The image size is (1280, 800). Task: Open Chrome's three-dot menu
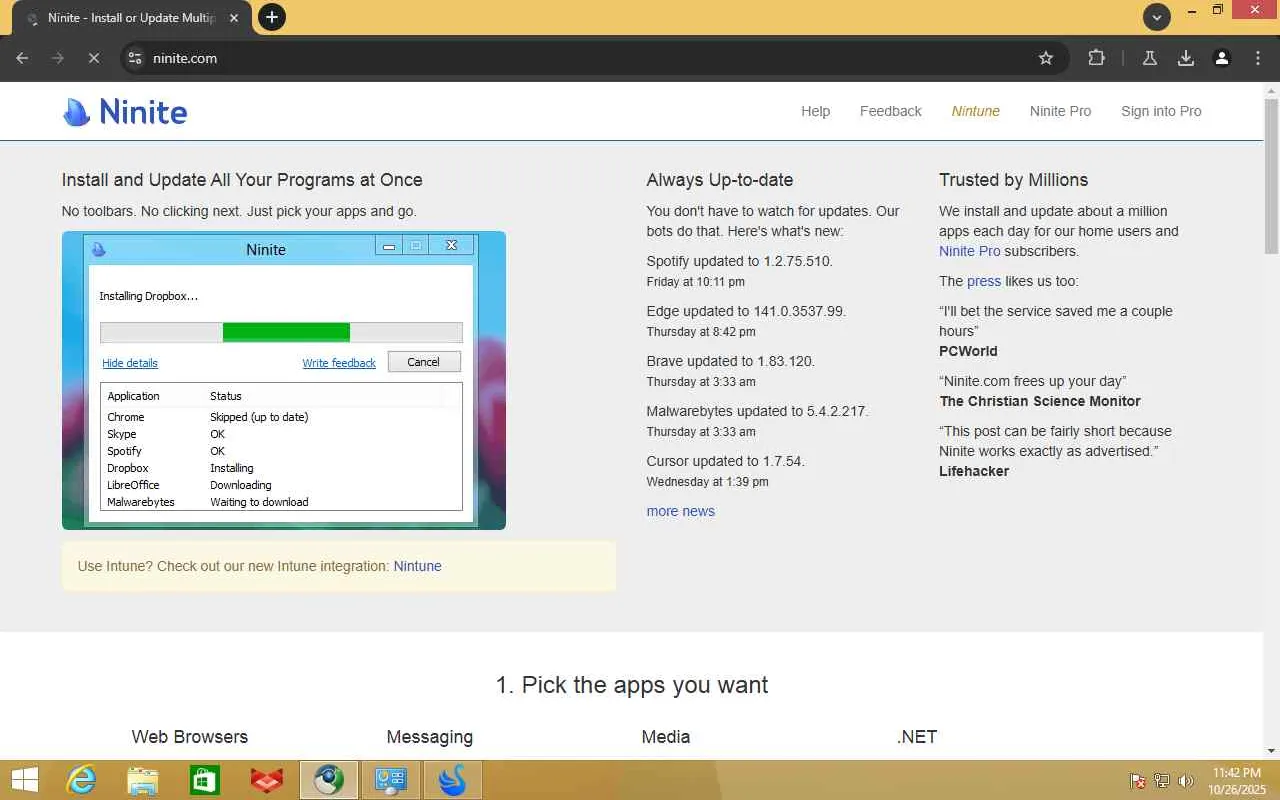point(1258,58)
